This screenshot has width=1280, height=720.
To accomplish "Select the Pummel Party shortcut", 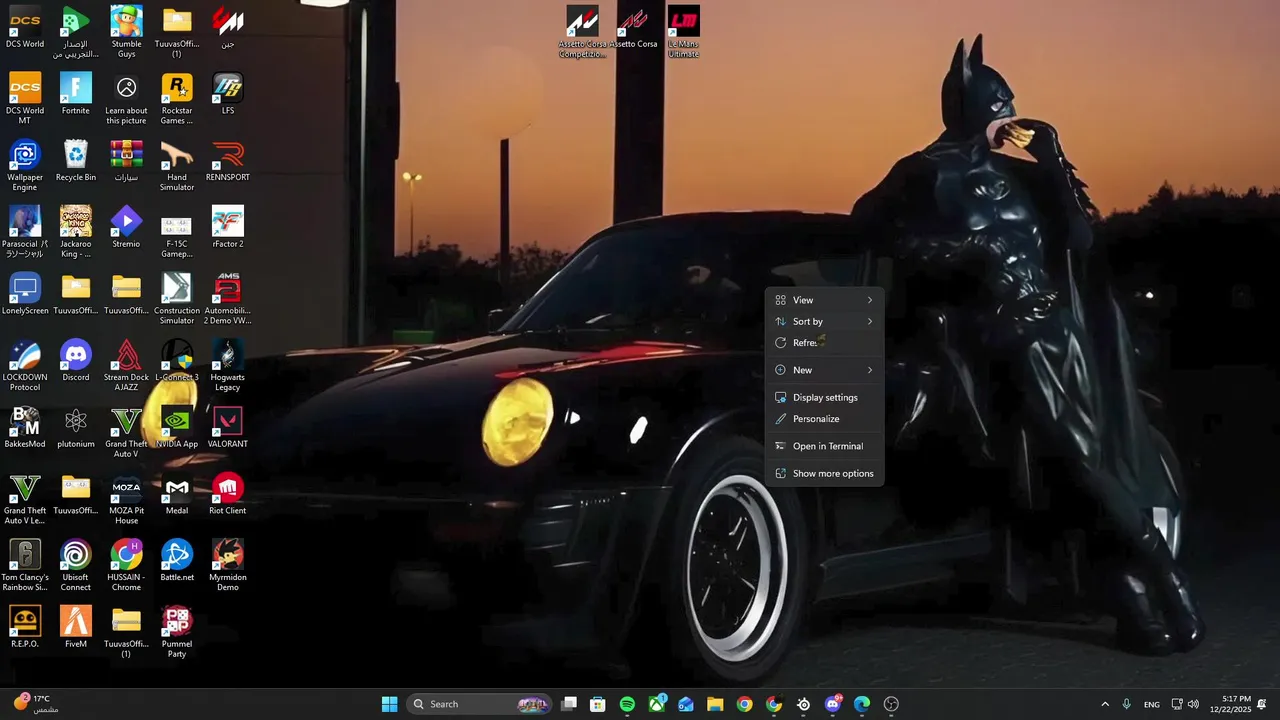I will 177,631.
